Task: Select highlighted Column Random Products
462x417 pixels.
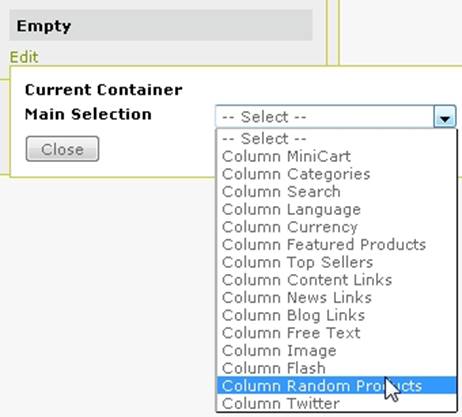Action: coord(336,386)
